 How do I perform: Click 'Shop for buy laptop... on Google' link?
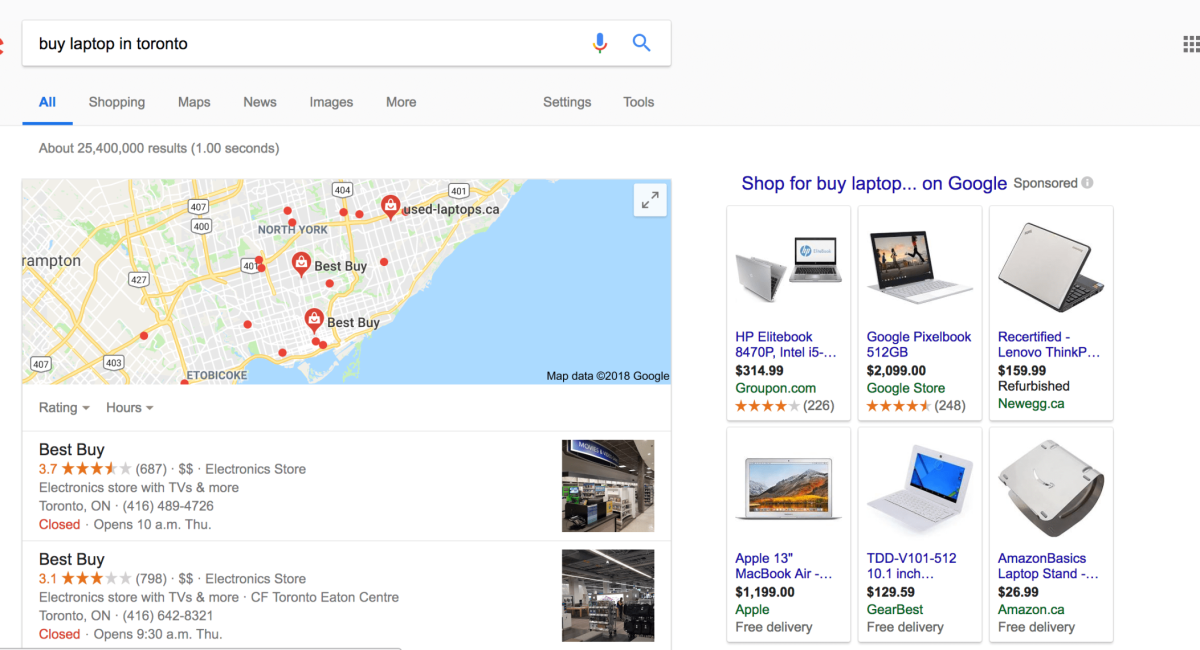coord(874,183)
